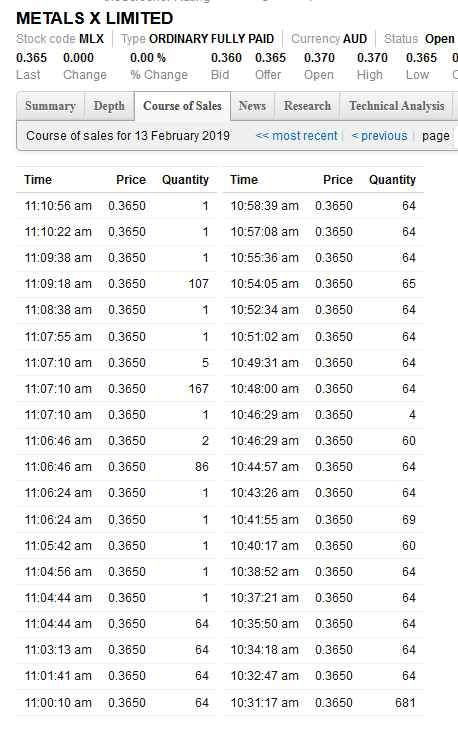Select the 10:32:47 am trade time
This screenshot has width=458, height=729.
point(265,676)
